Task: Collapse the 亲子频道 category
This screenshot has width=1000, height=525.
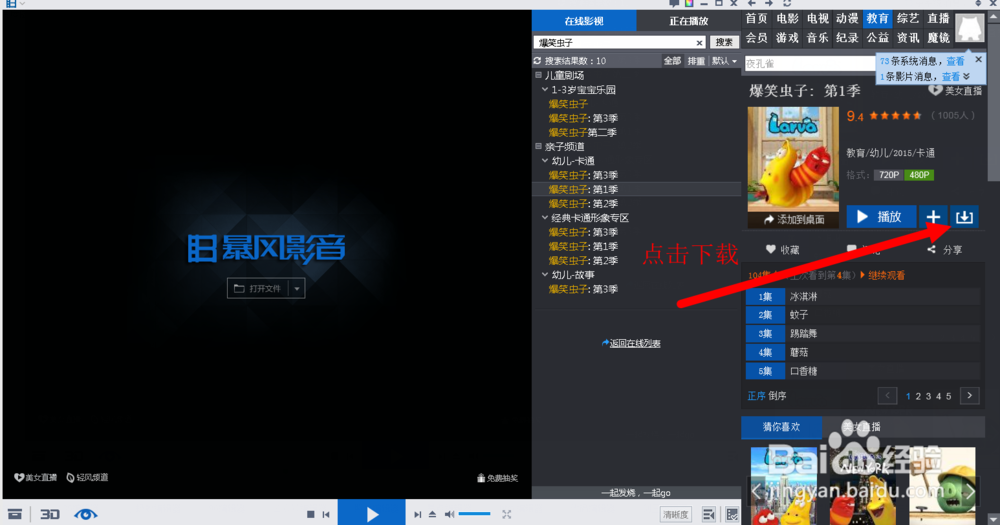Action: coord(538,147)
